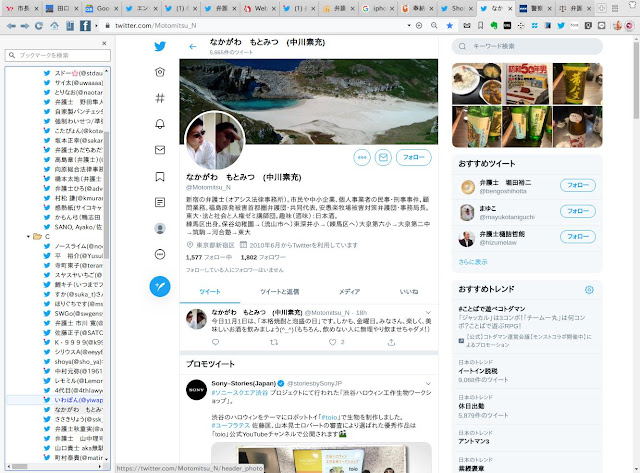
Task: Open #ことばで遊べコトダマン trend
Action: [x=491, y=309]
